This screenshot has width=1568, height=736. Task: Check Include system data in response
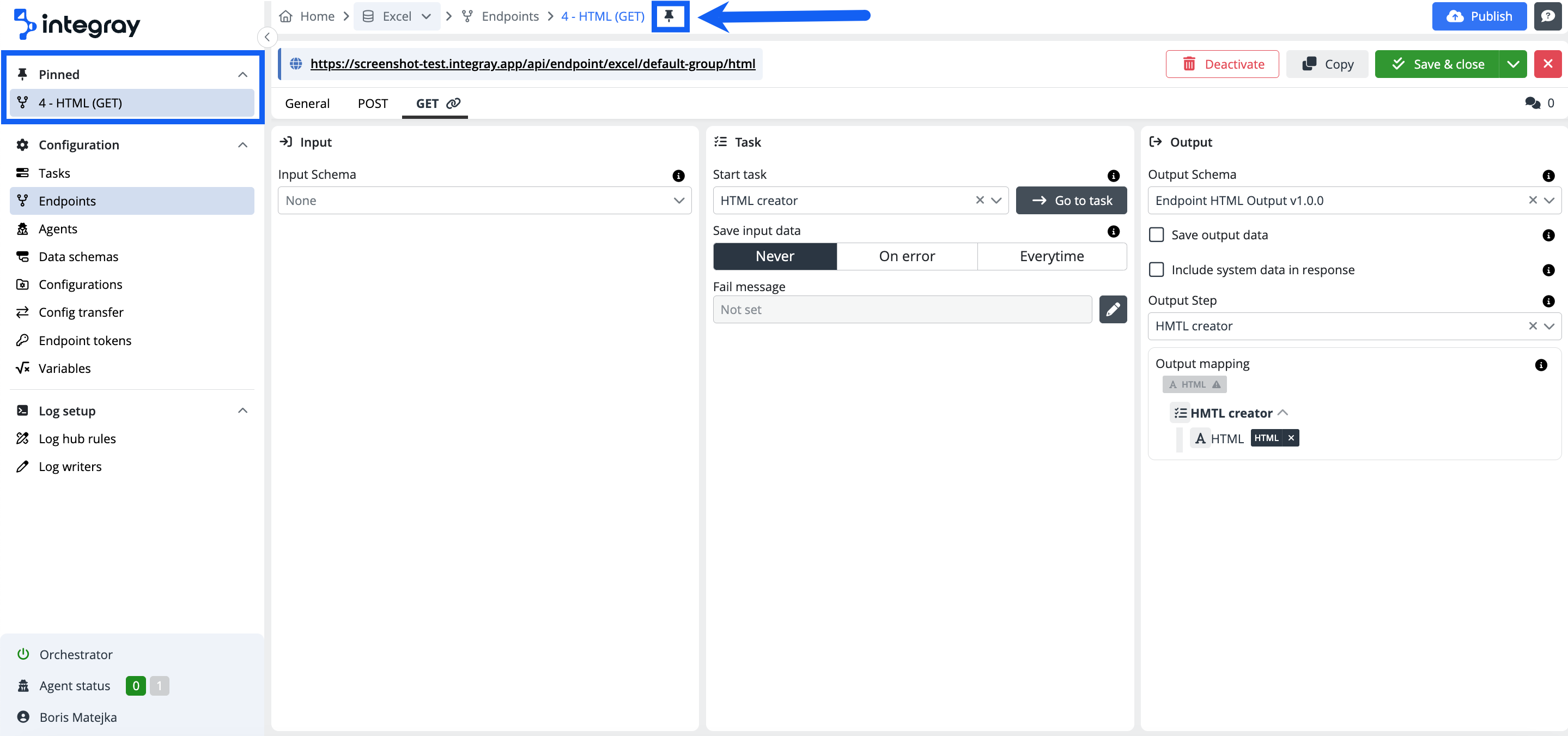click(x=1156, y=270)
